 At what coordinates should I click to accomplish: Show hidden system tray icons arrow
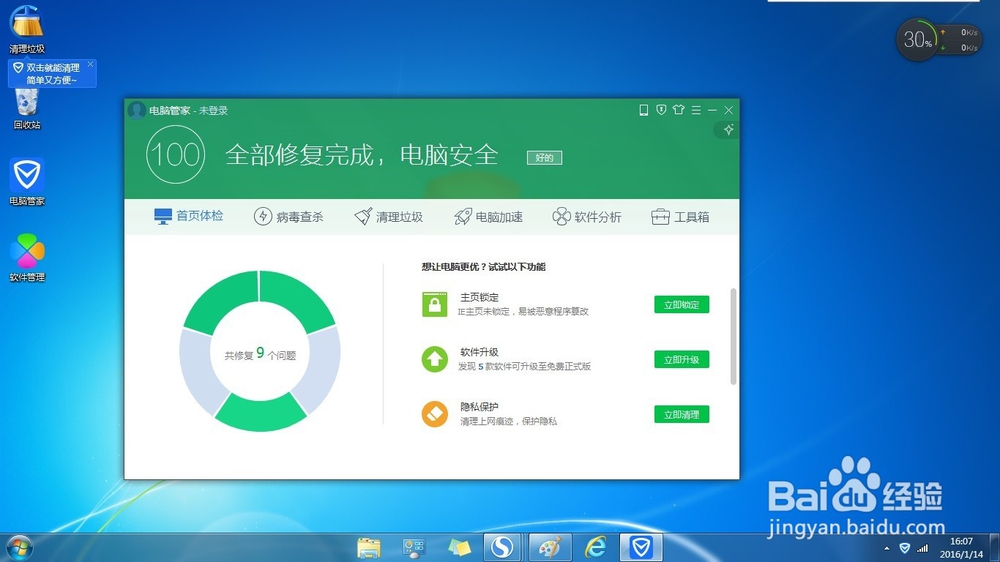pyautogui.click(x=886, y=549)
